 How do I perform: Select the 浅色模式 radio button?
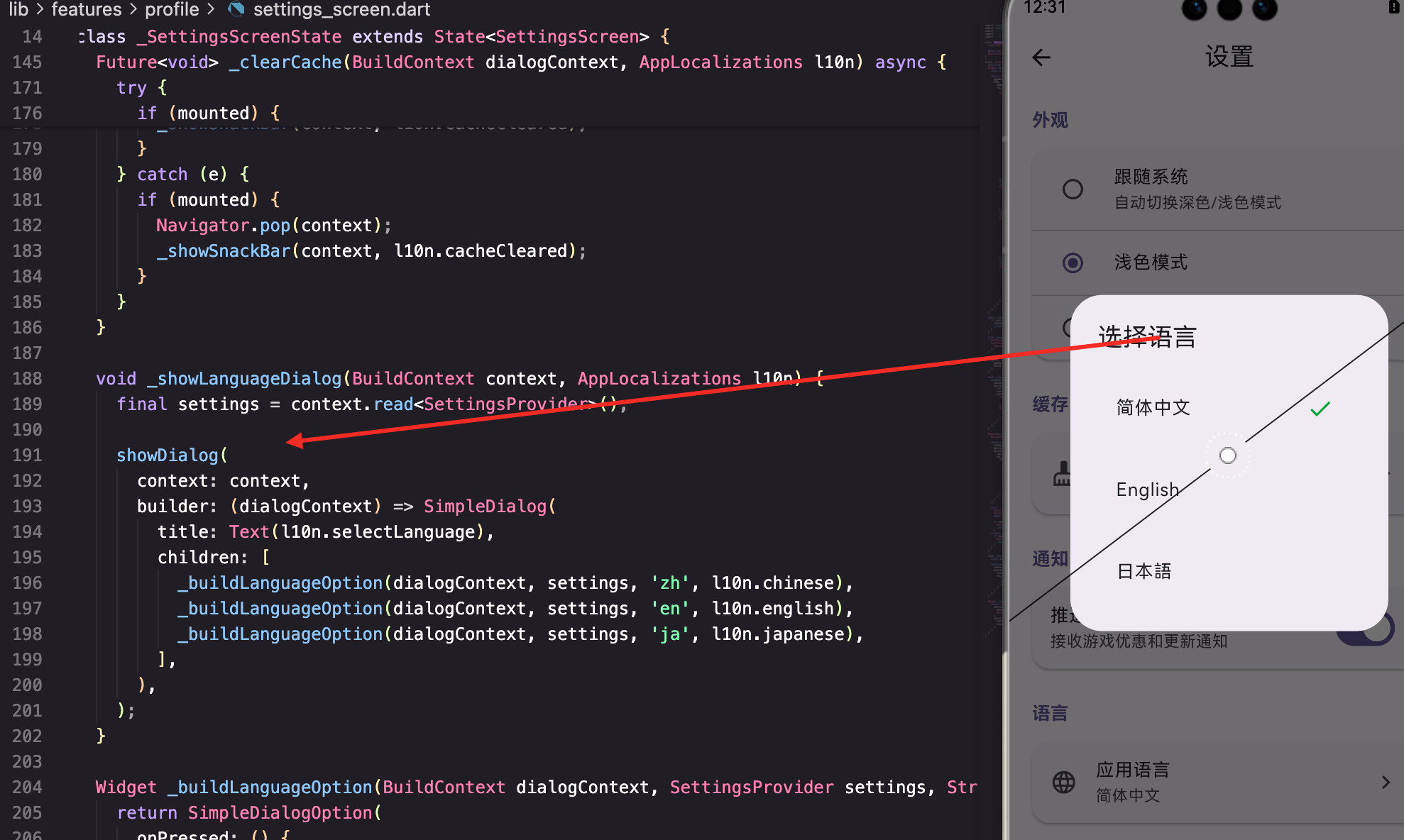point(1073,262)
